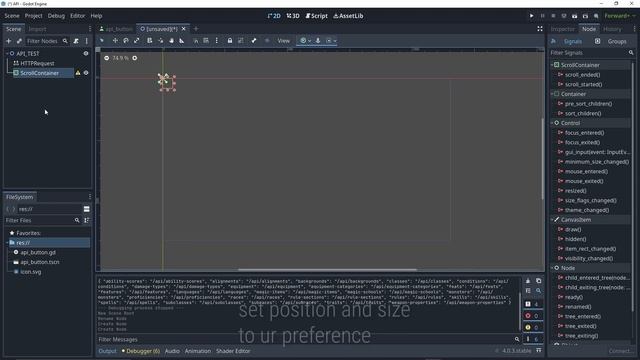The height and width of the screenshot is (360, 640).
Task: Toggle visibility of API_TEST node
Action: click(86, 53)
